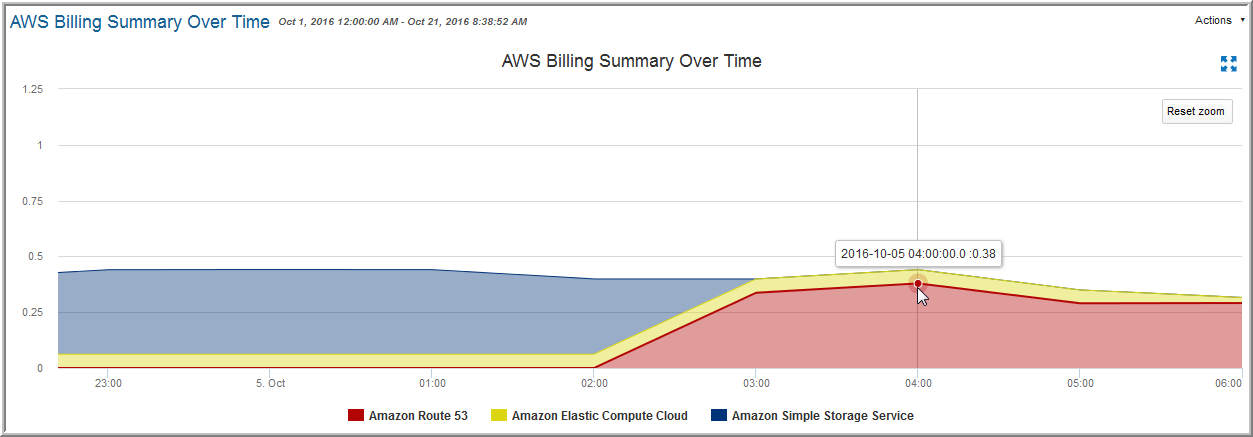Hide the Amazon Elastic Compute Cloud series
1253x437 pixels.
599,415
